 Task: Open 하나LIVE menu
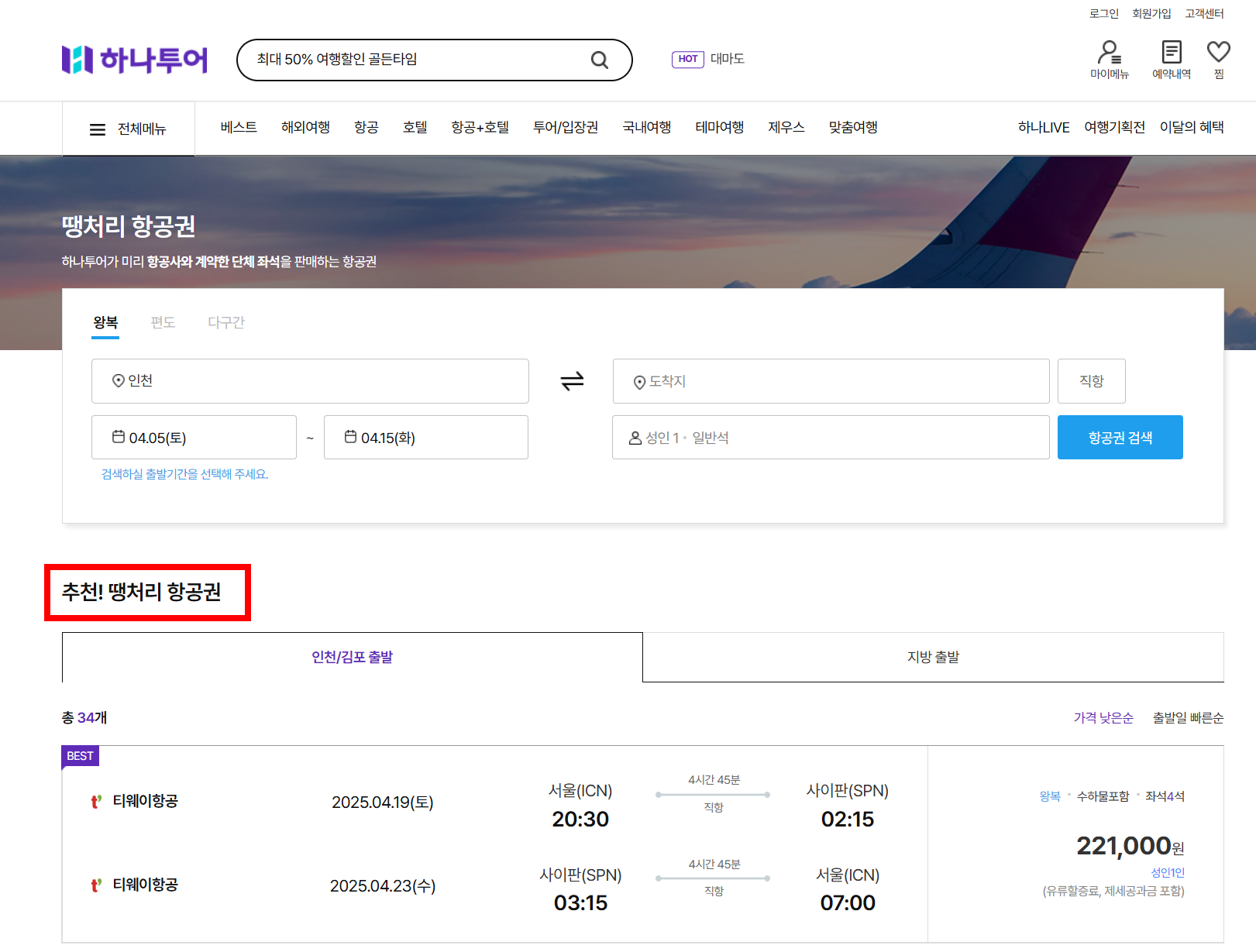(1044, 127)
